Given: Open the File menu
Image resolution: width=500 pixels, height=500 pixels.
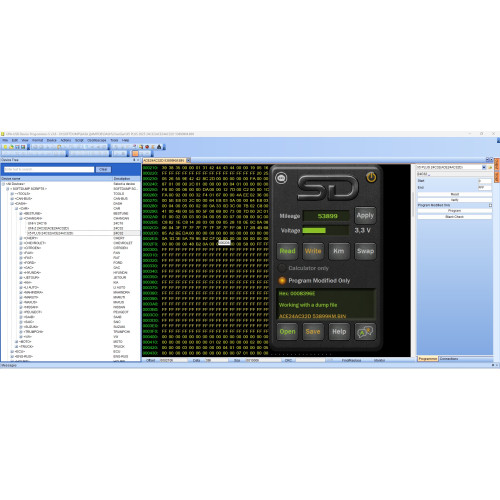Looking at the screenshot, I should coord(5,140).
